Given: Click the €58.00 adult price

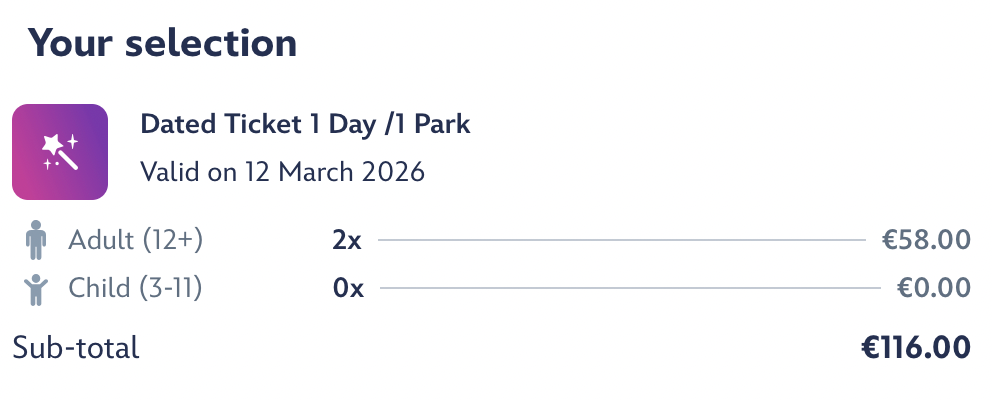Looking at the screenshot, I should coord(925,240).
